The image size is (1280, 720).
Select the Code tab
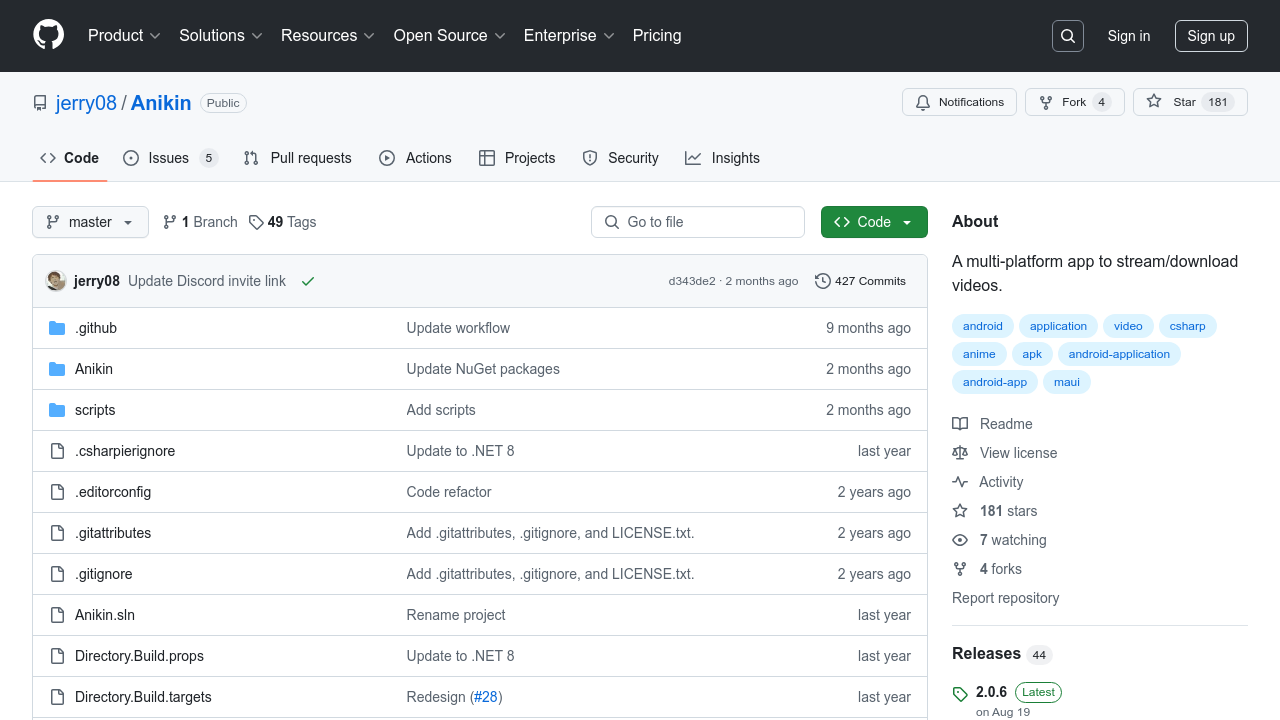click(69, 158)
